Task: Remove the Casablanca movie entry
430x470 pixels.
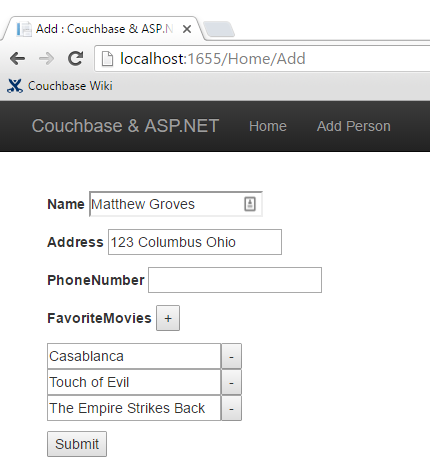Action: (x=231, y=356)
